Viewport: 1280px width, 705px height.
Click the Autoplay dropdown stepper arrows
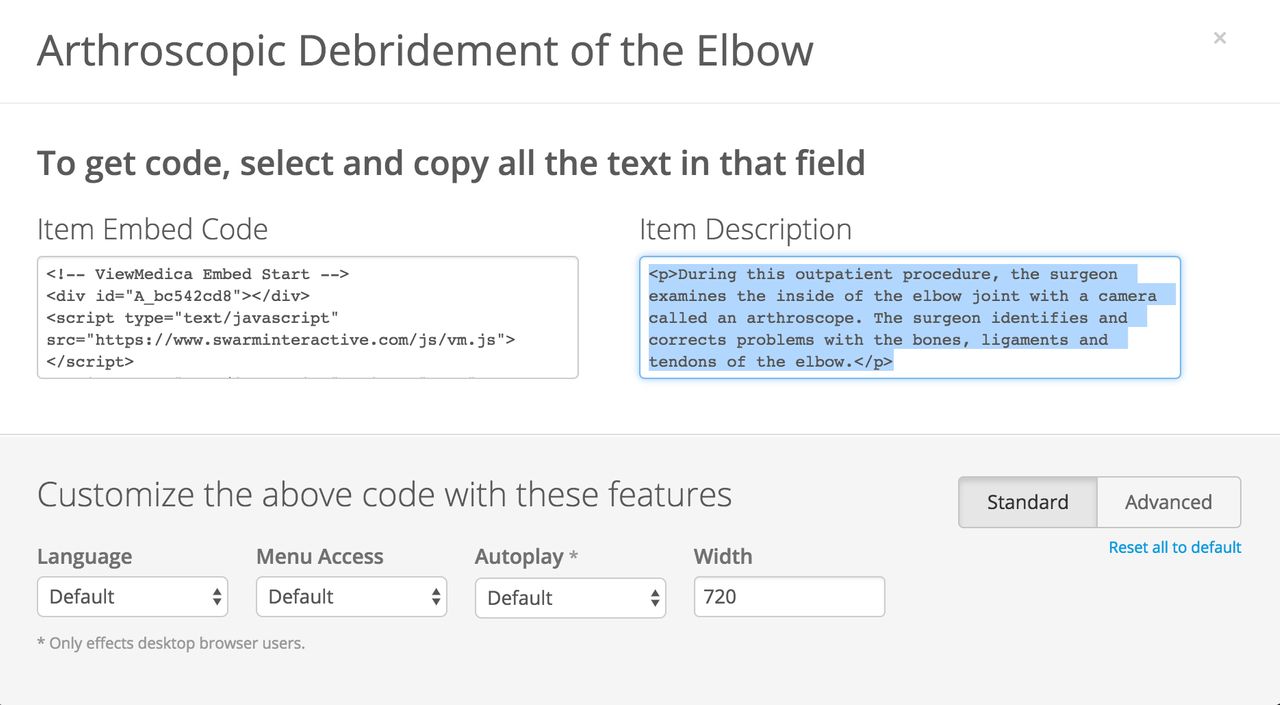654,597
